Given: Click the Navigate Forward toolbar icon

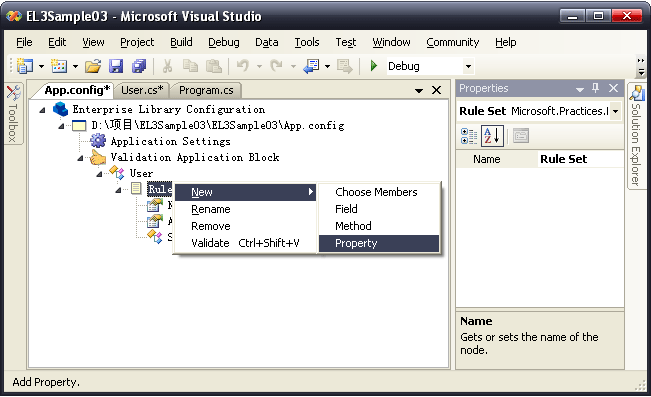Looking at the screenshot, I should (x=345, y=66).
